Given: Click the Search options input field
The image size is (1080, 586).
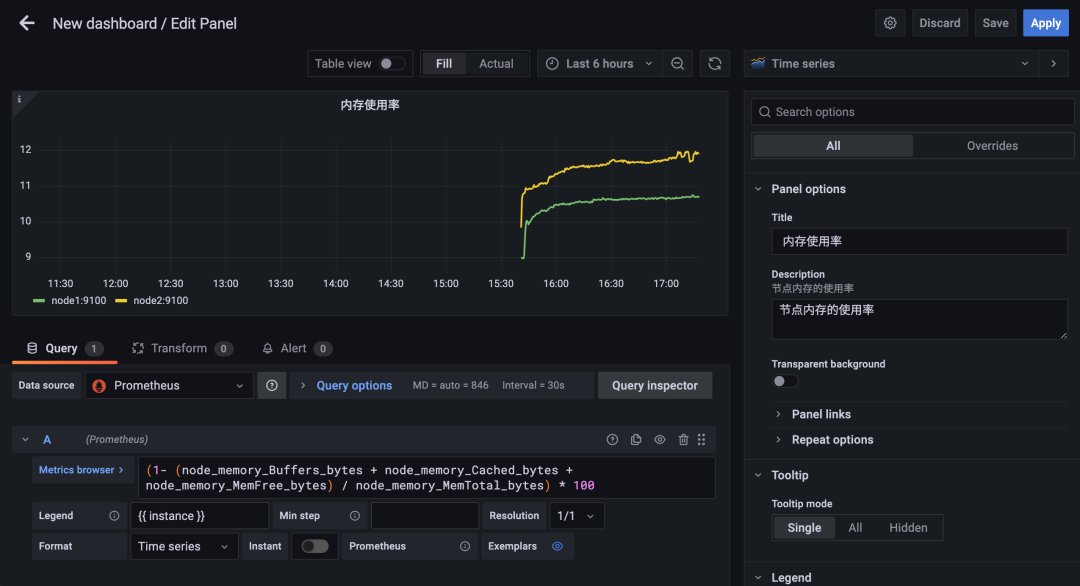Looking at the screenshot, I should pos(912,112).
